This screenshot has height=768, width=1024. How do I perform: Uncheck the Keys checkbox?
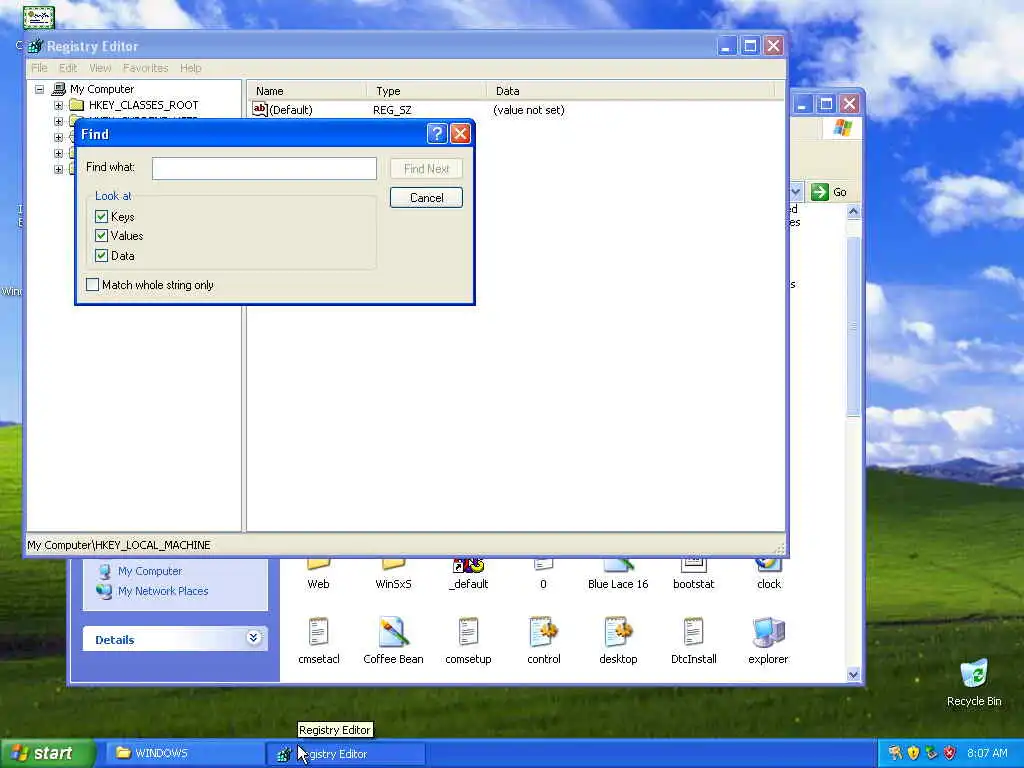tap(101, 216)
